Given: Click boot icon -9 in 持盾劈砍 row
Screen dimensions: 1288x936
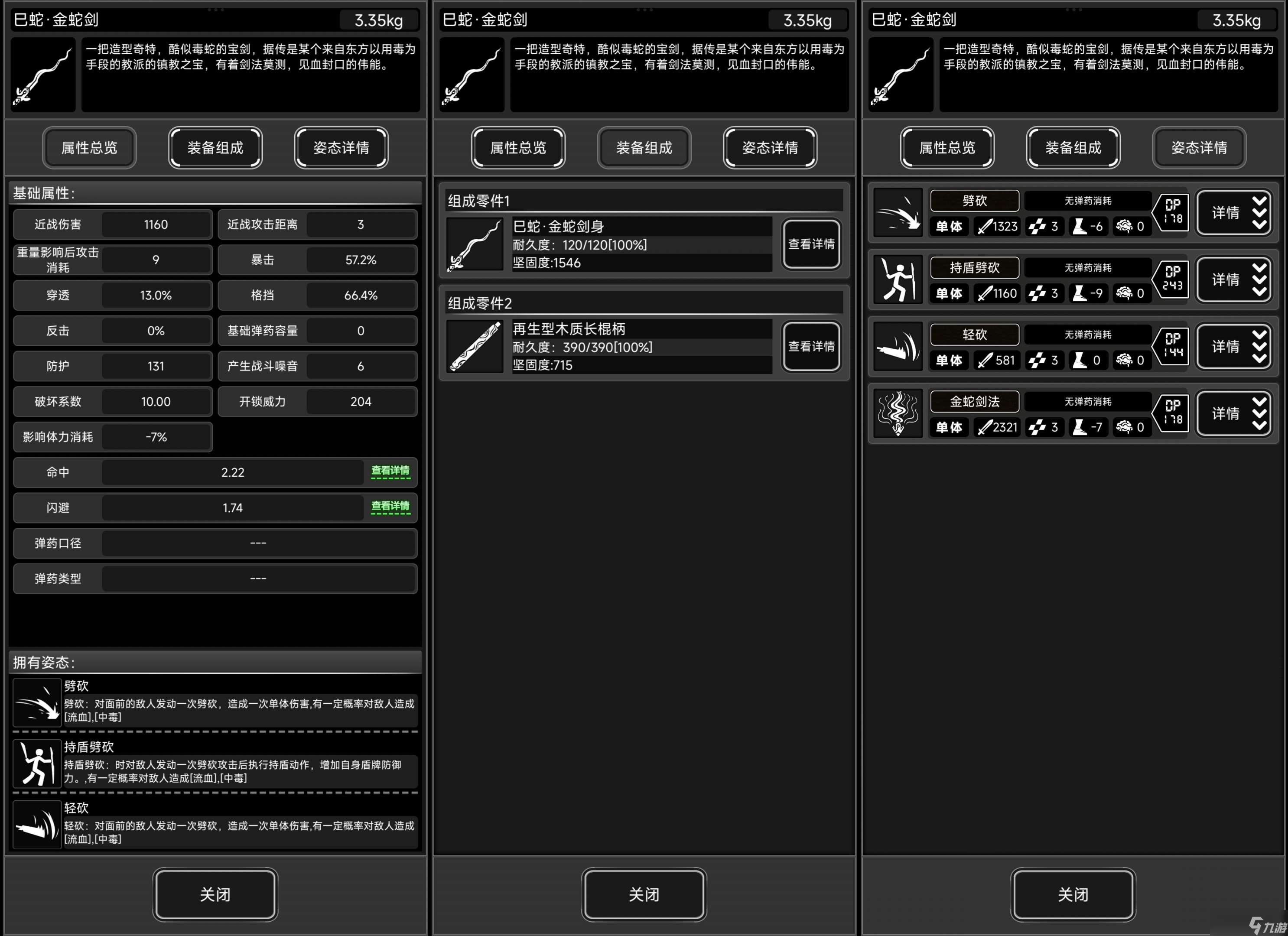Looking at the screenshot, I should point(1079,294).
